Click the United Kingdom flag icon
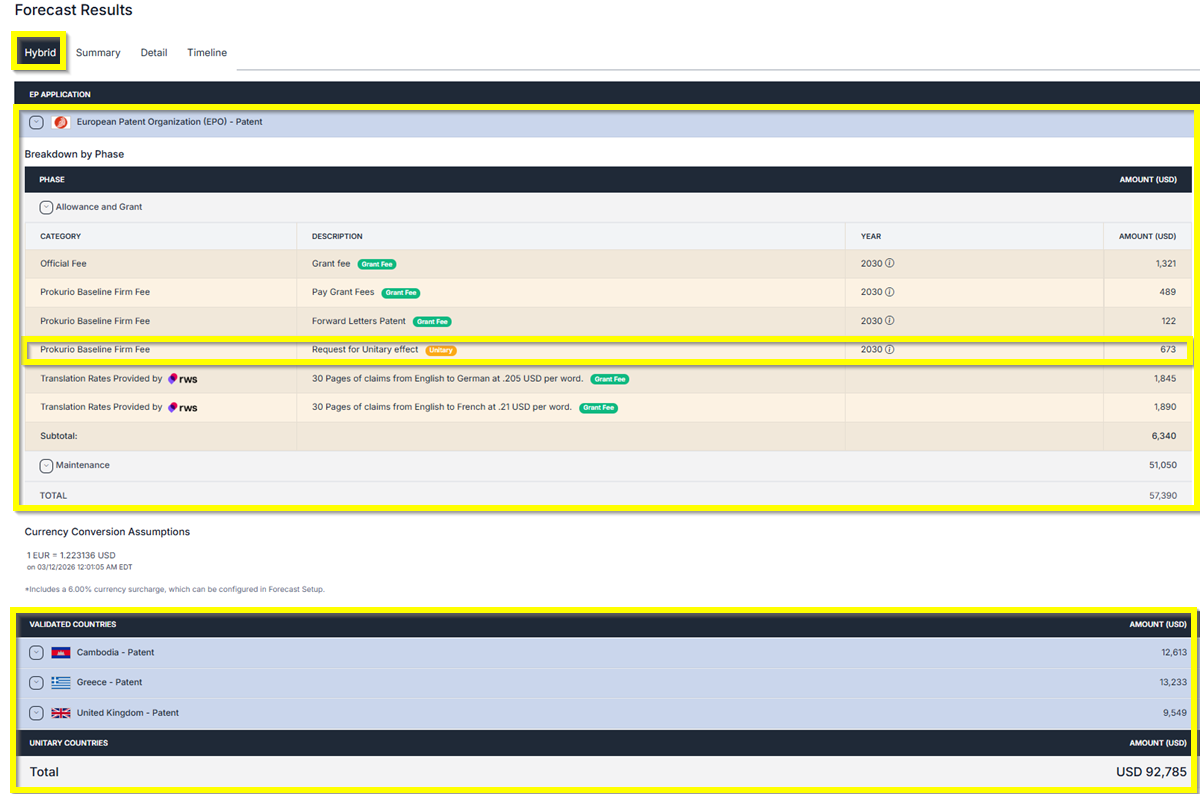The width and height of the screenshot is (1200, 794). pyautogui.click(x=61, y=713)
